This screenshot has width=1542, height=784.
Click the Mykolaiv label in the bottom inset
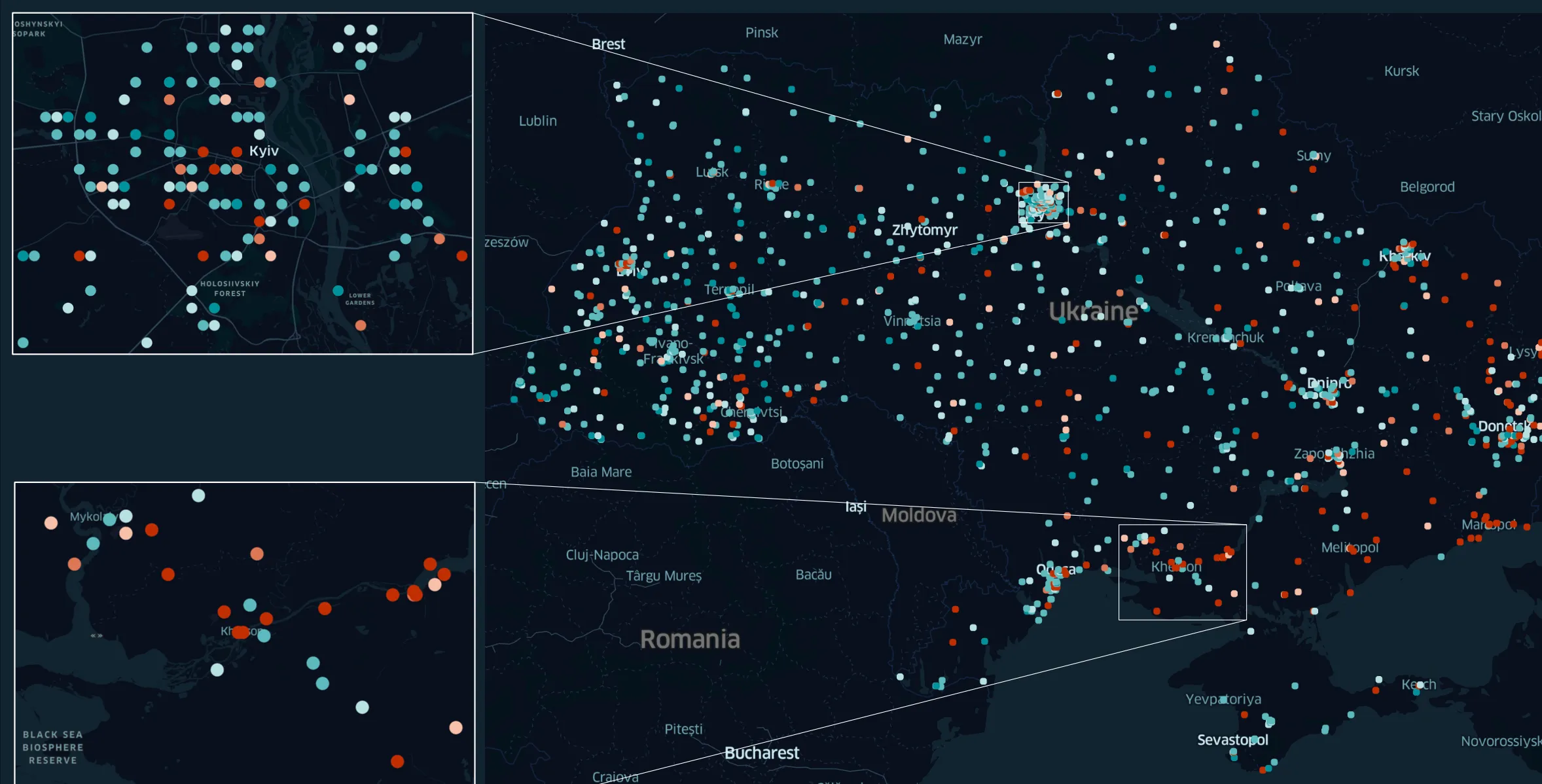click(88, 516)
